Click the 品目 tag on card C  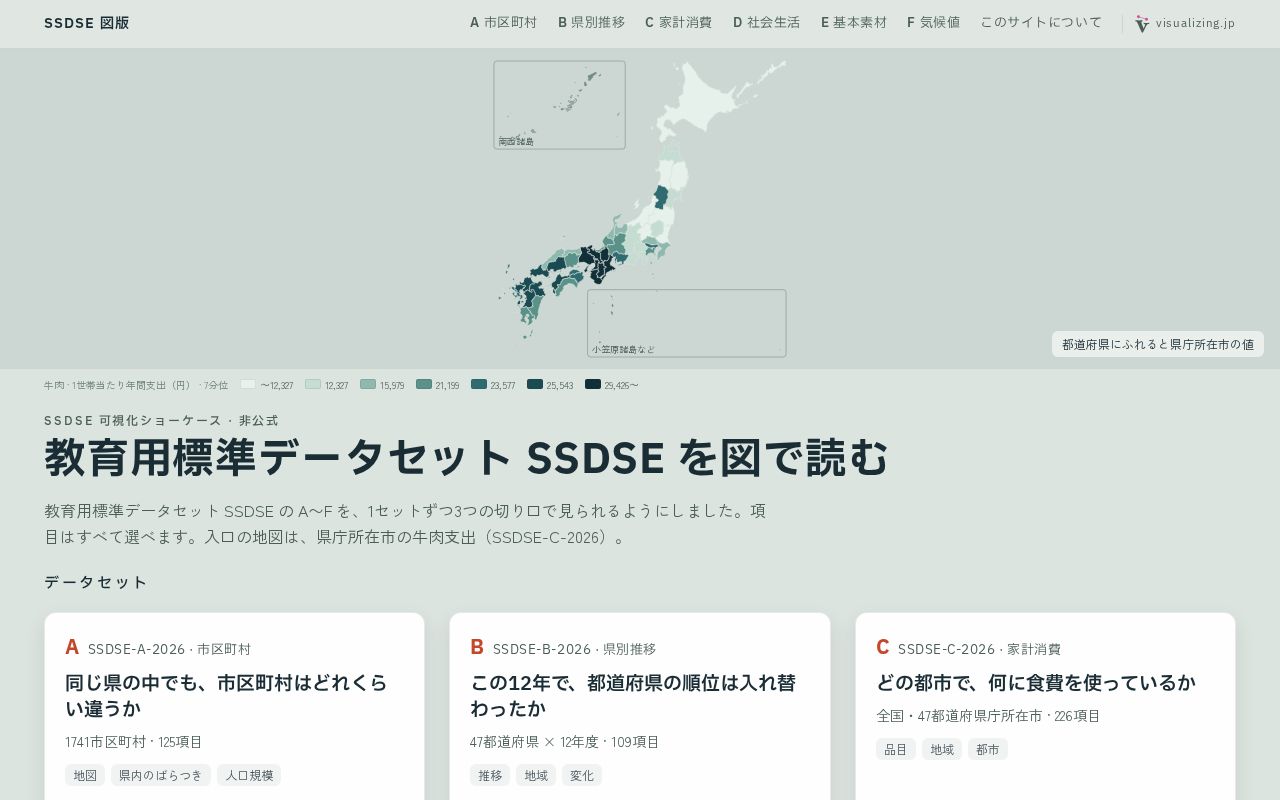pyautogui.click(x=896, y=749)
